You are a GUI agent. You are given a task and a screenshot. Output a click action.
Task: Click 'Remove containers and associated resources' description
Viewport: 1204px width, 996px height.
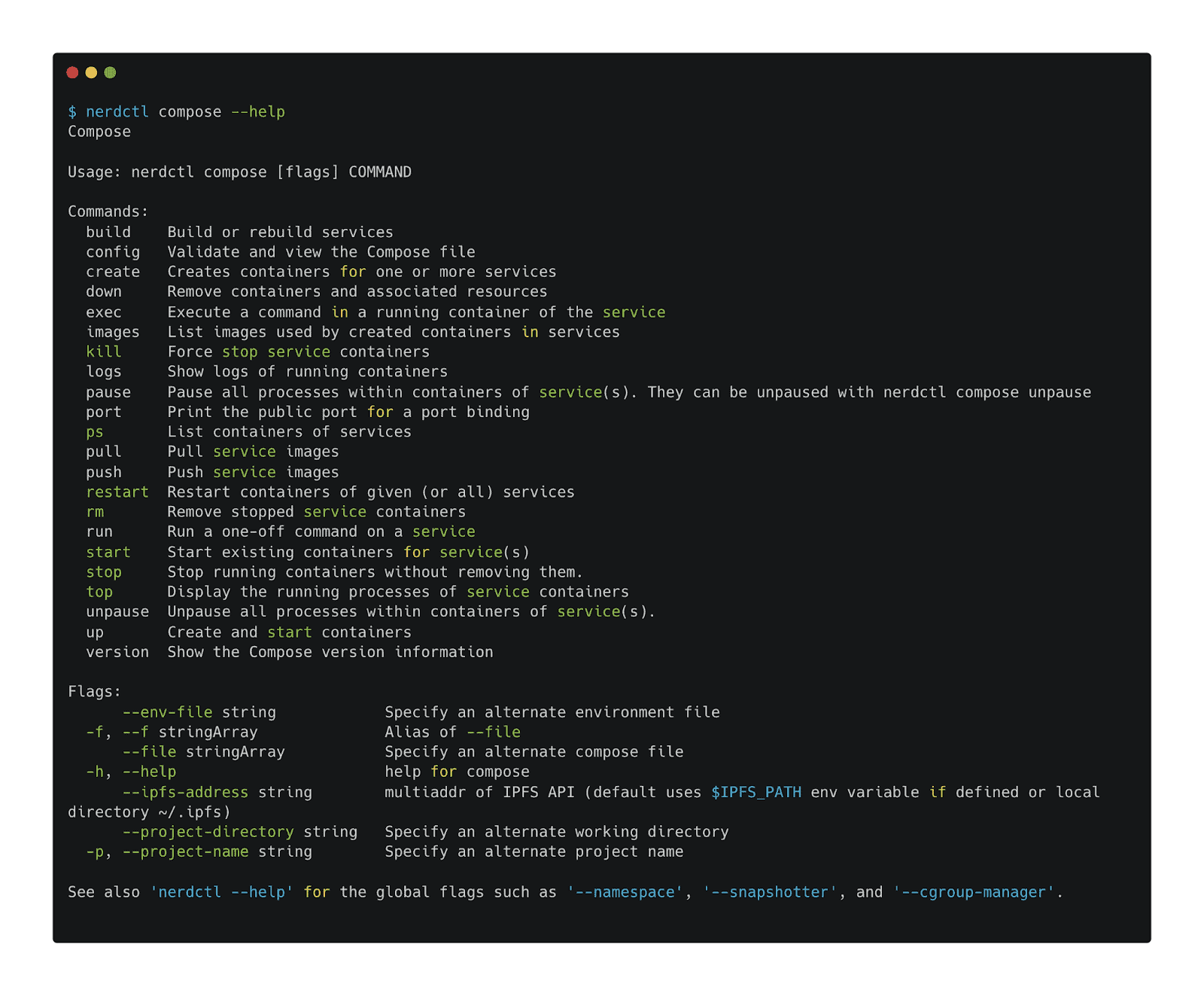357,291
